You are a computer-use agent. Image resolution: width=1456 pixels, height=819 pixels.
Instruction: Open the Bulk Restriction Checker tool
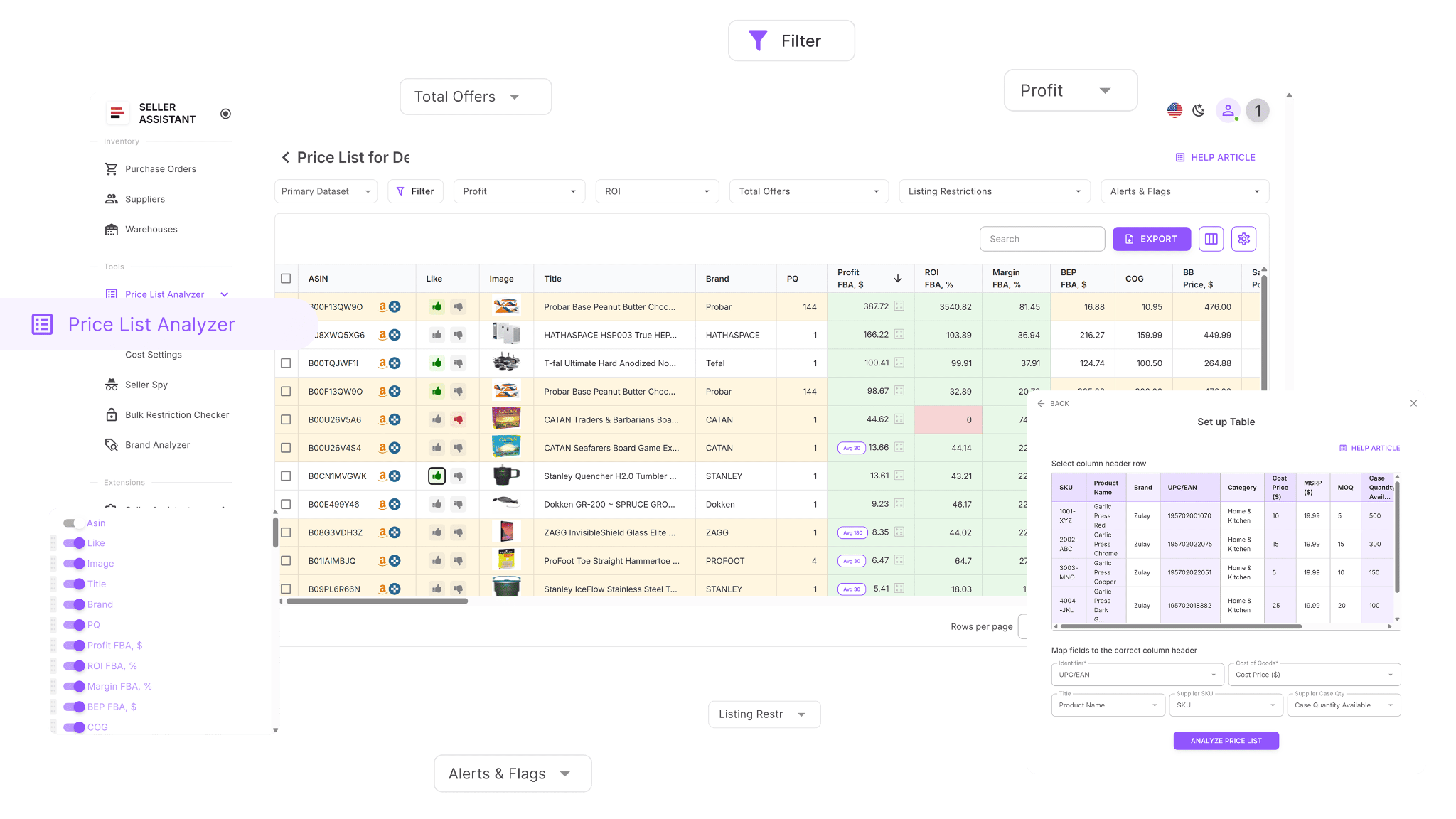tap(176, 414)
